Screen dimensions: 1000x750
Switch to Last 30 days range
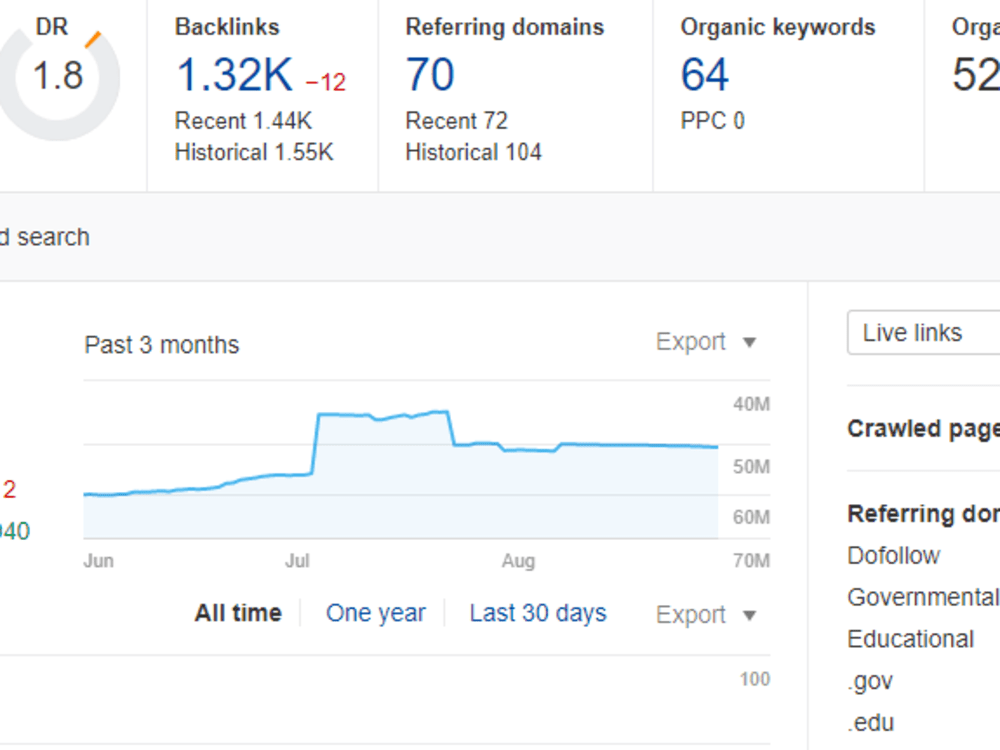pyautogui.click(x=538, y=613)
